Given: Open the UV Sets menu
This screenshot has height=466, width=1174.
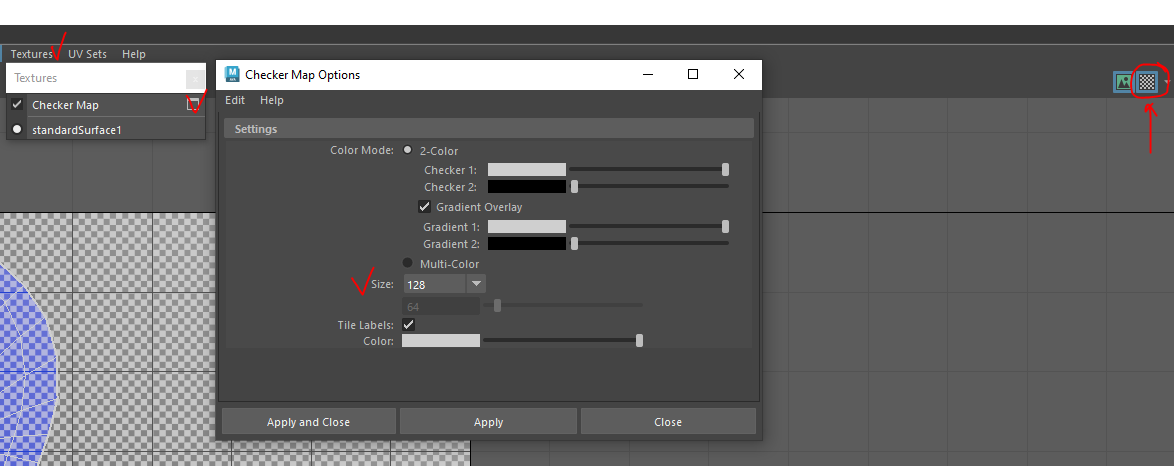Looking at the screenshot, I should [x=87, y=54].
